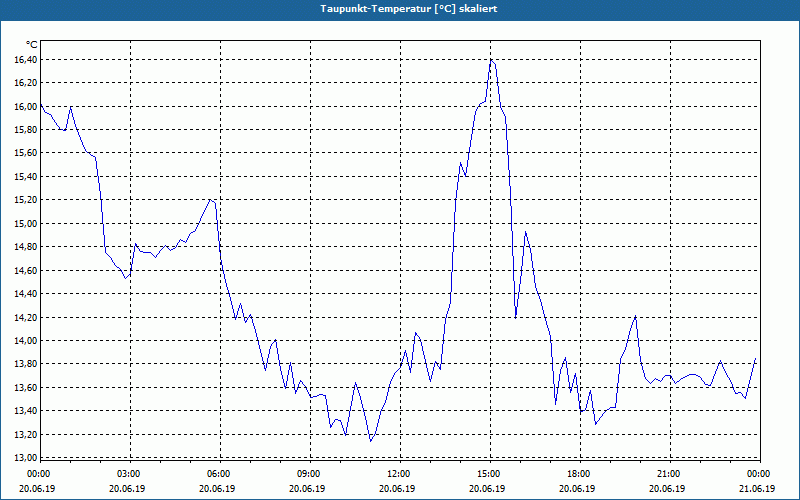Select the 12:00 time label
The height and width of the screenshot is (500, 800).
399,474
